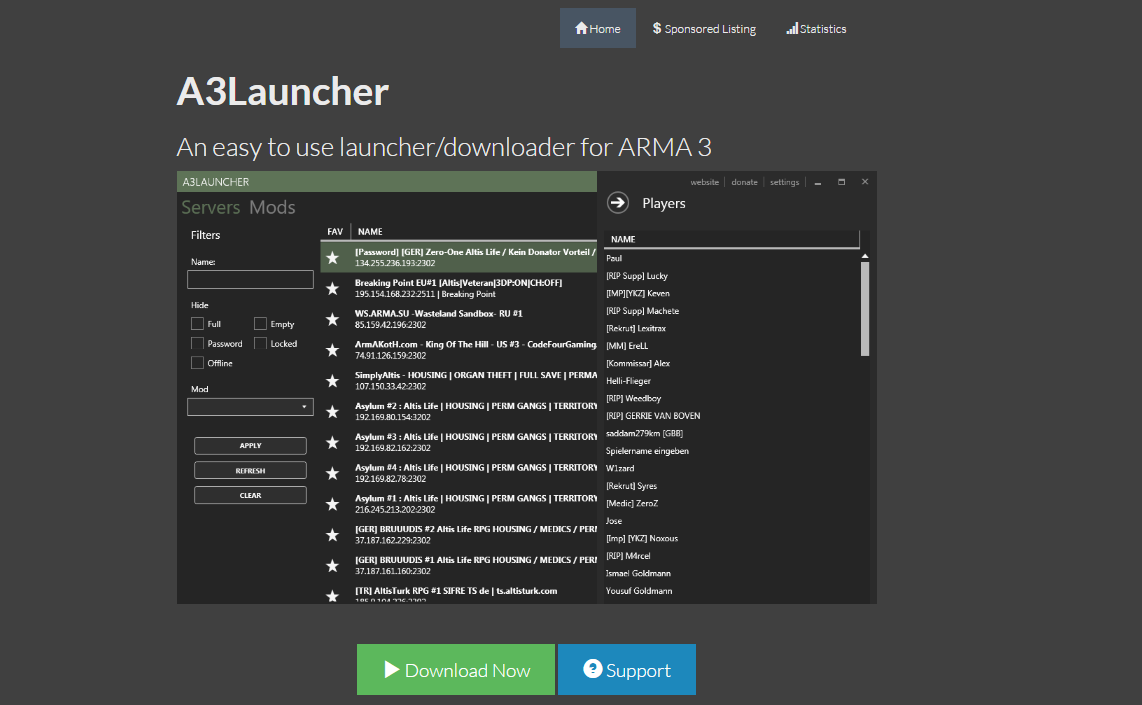Screen dimensions: 1142x705
Task: Close the A3Launcher window
Action: pyautogui.click(x=865, y=182)
